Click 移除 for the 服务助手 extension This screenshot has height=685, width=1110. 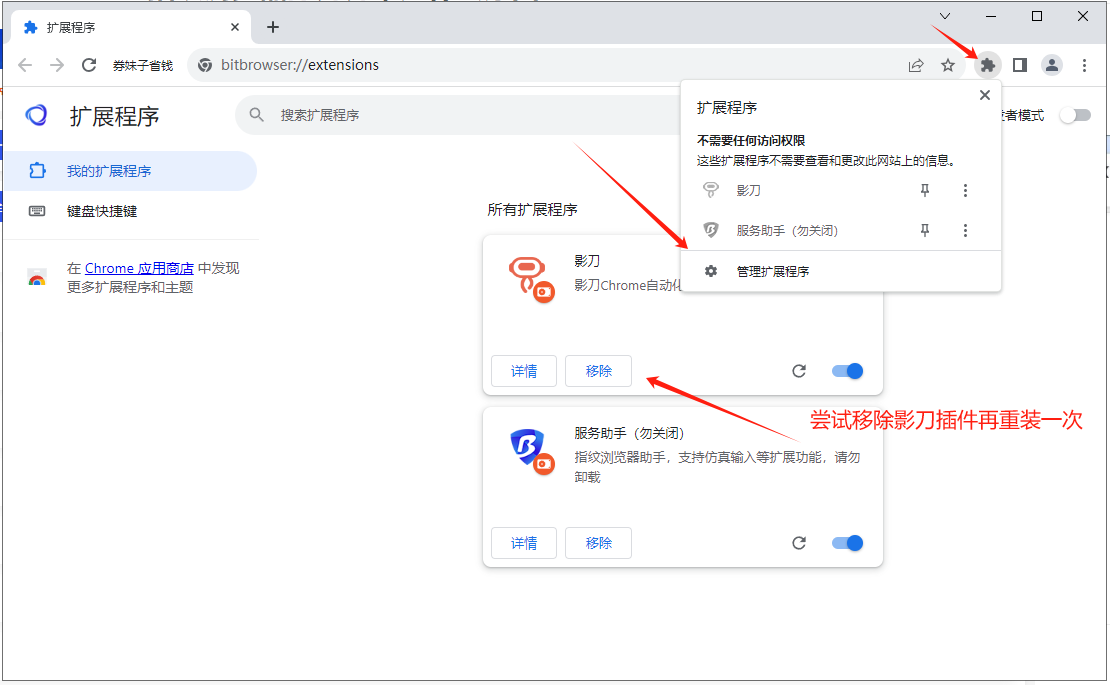pos(598,543)
